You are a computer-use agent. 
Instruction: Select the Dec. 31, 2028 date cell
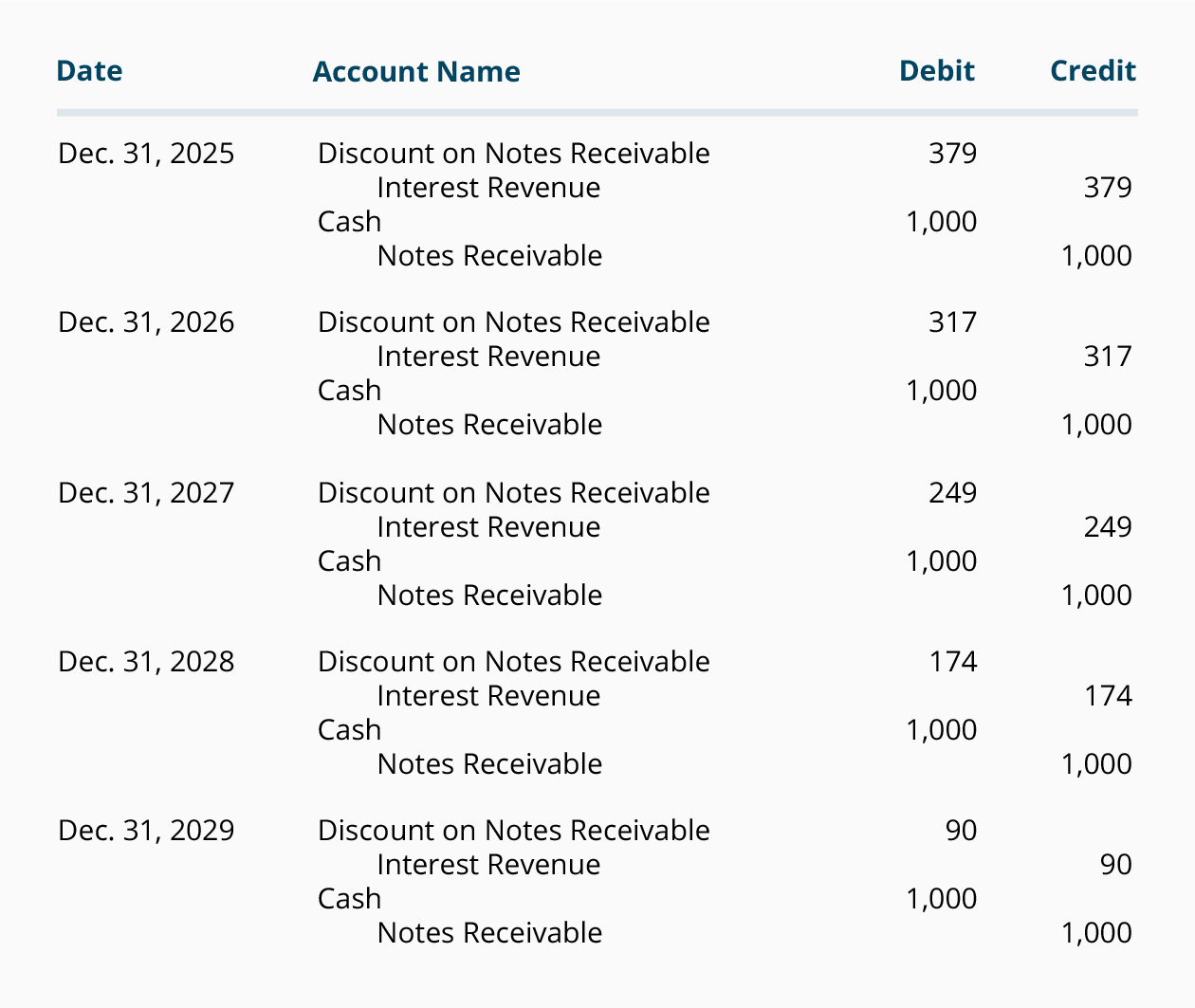[x=146, y=662]
